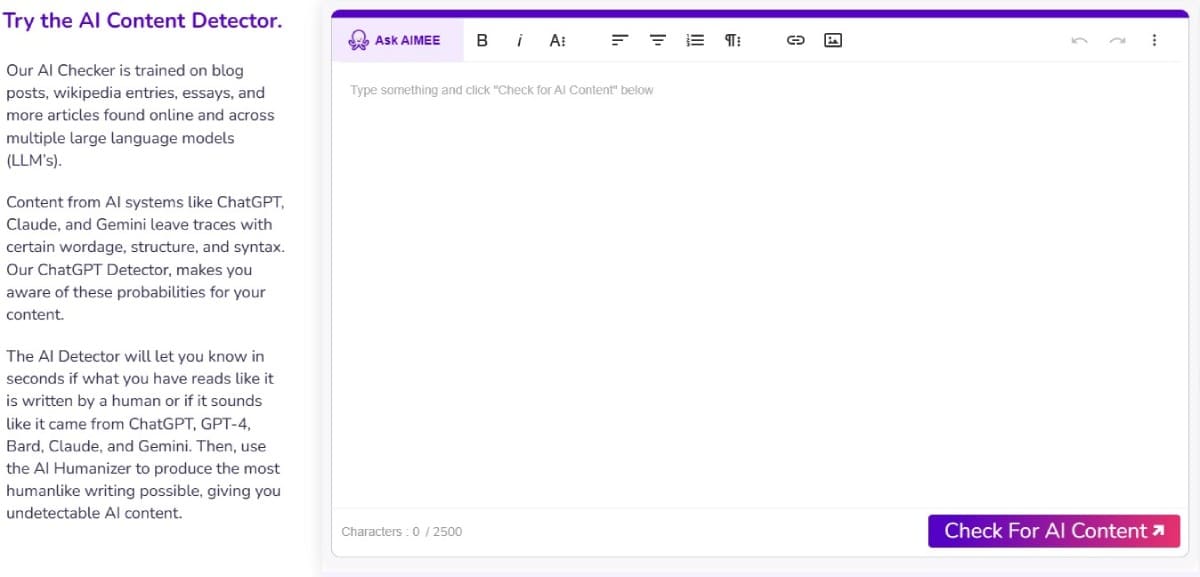Toggle bold formatting in the editor

click(x=482, y=41)
